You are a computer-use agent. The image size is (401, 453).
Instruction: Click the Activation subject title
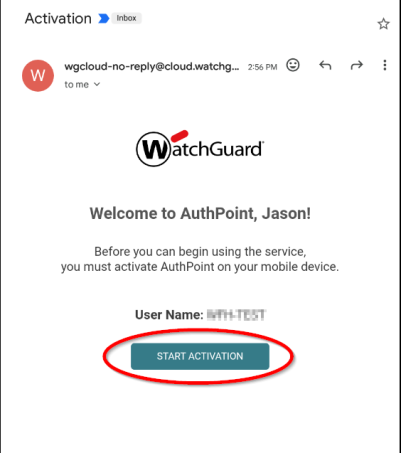click(58, 18)
